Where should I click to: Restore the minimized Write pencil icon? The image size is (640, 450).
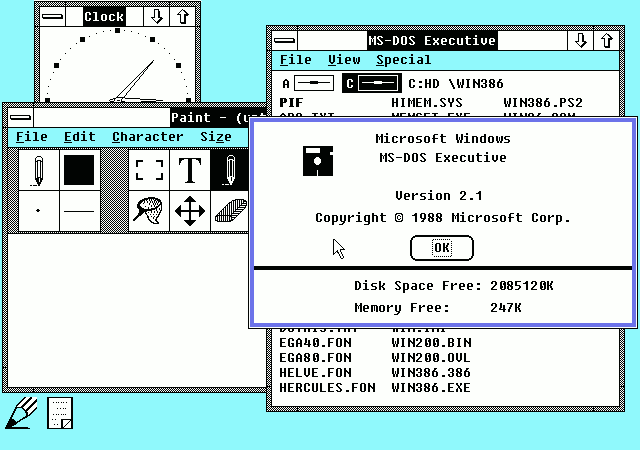coord(22,412)
